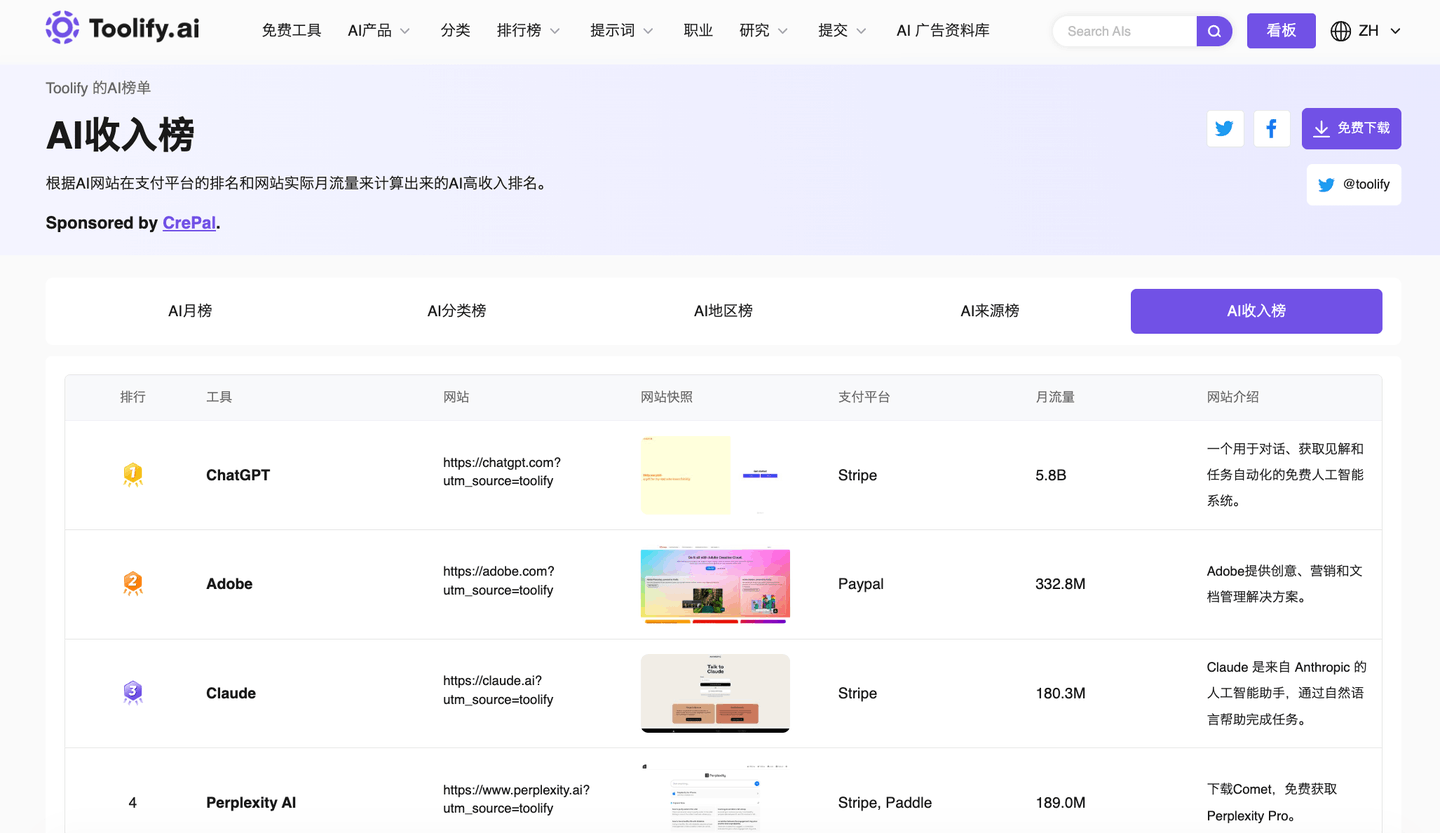Expand the 排行榜 dropdown menu
This screenshot has height=833, width=1440.
[x=528, y=31]
